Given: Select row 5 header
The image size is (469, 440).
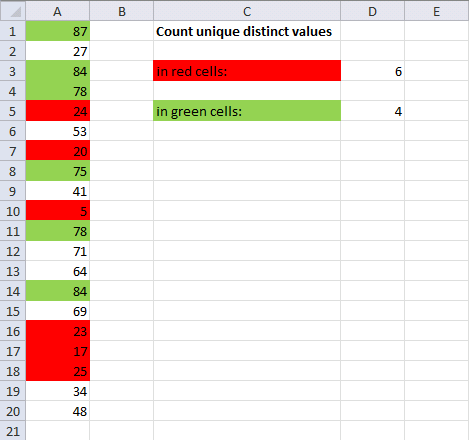Looking at the screenshot, I should 13,111.
